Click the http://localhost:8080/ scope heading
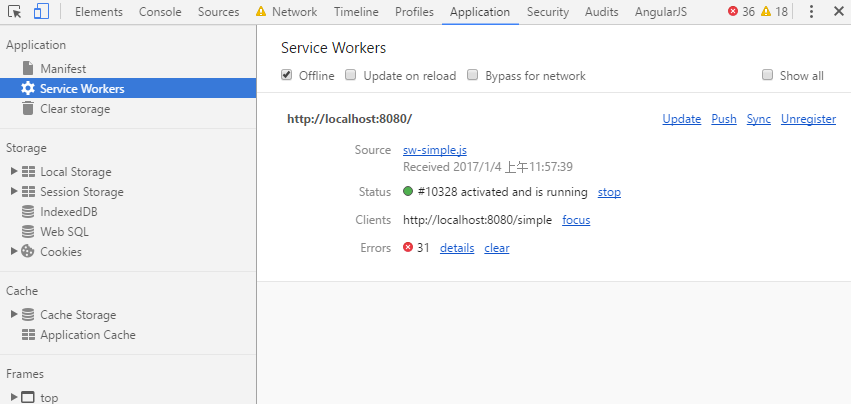 (x=350, y=119)
